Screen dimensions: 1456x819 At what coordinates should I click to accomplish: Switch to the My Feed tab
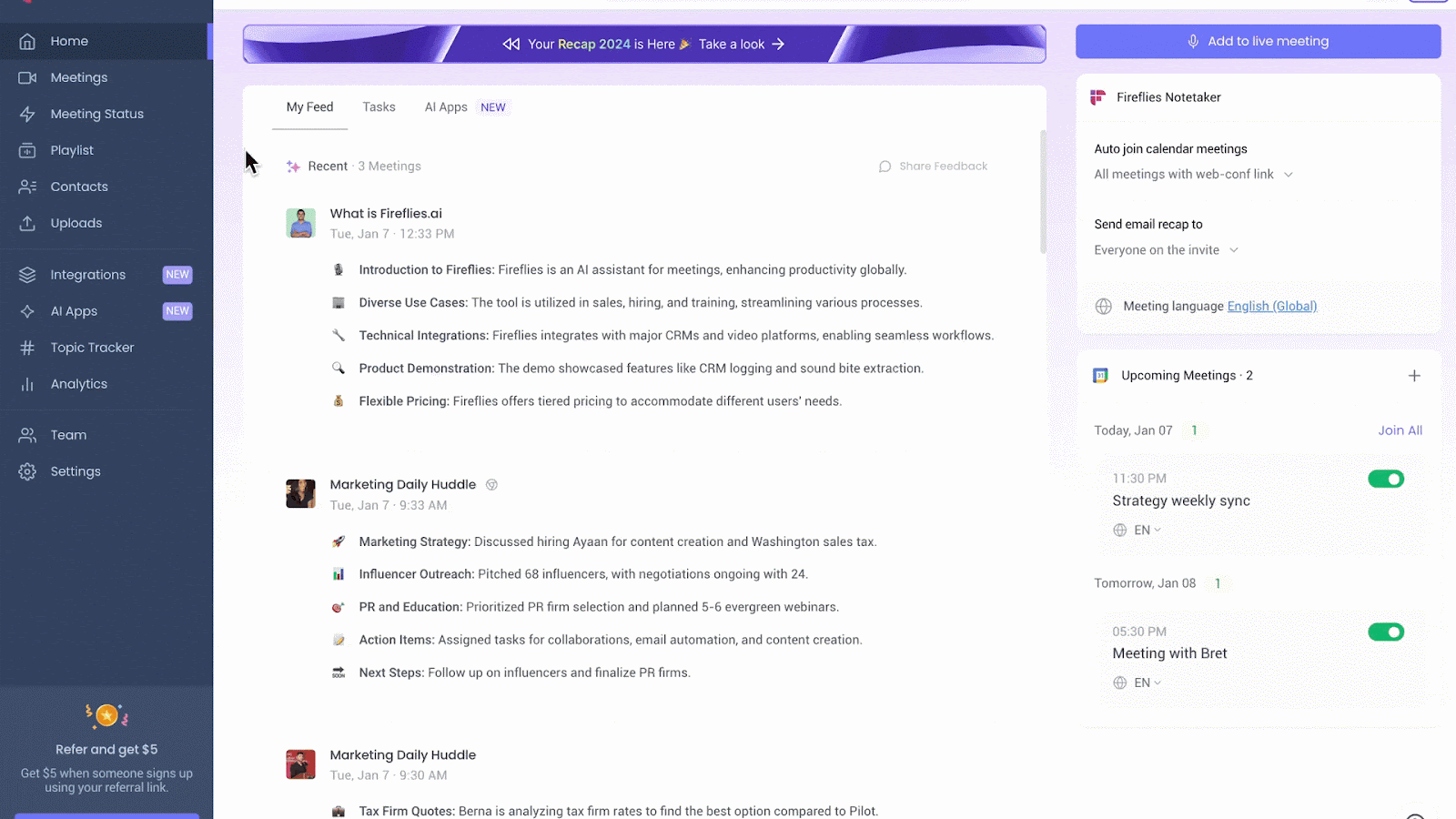tap(309, 107)
